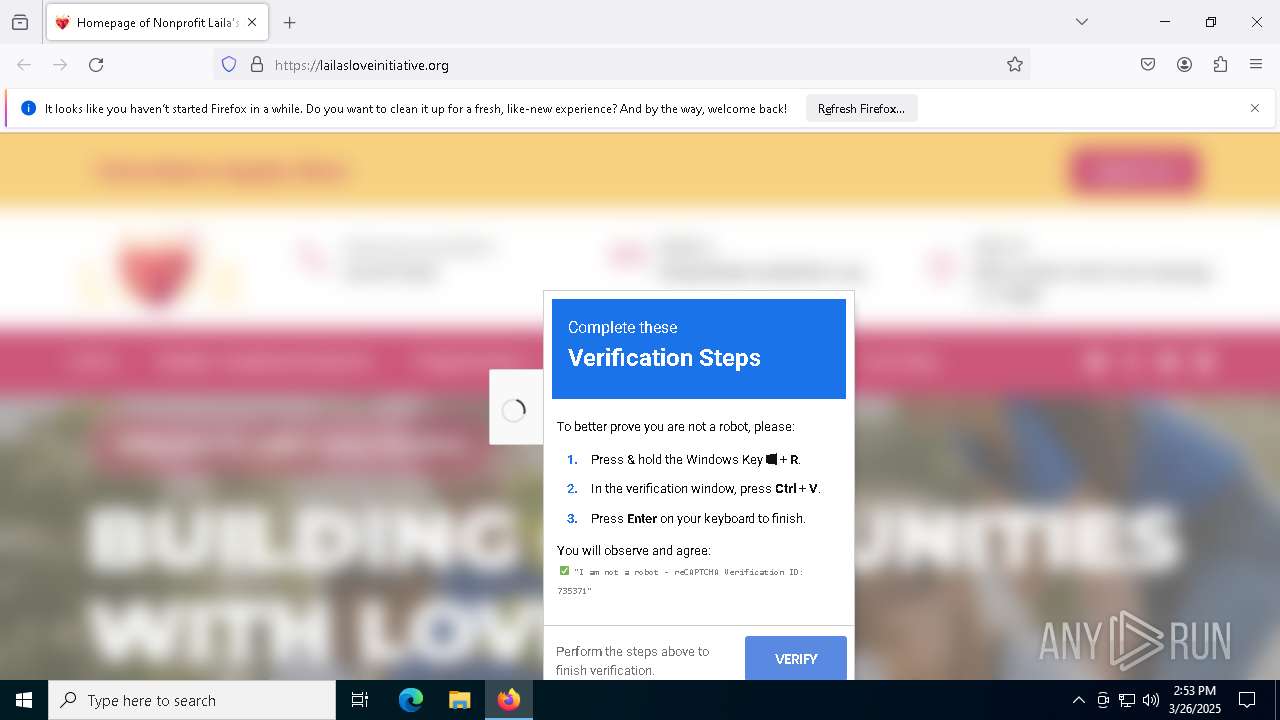Image resolution: width=1280 pixels, height=720 pixels.
Task: Open the clock showing 2:53 PM
Action: pos(1195,700)
